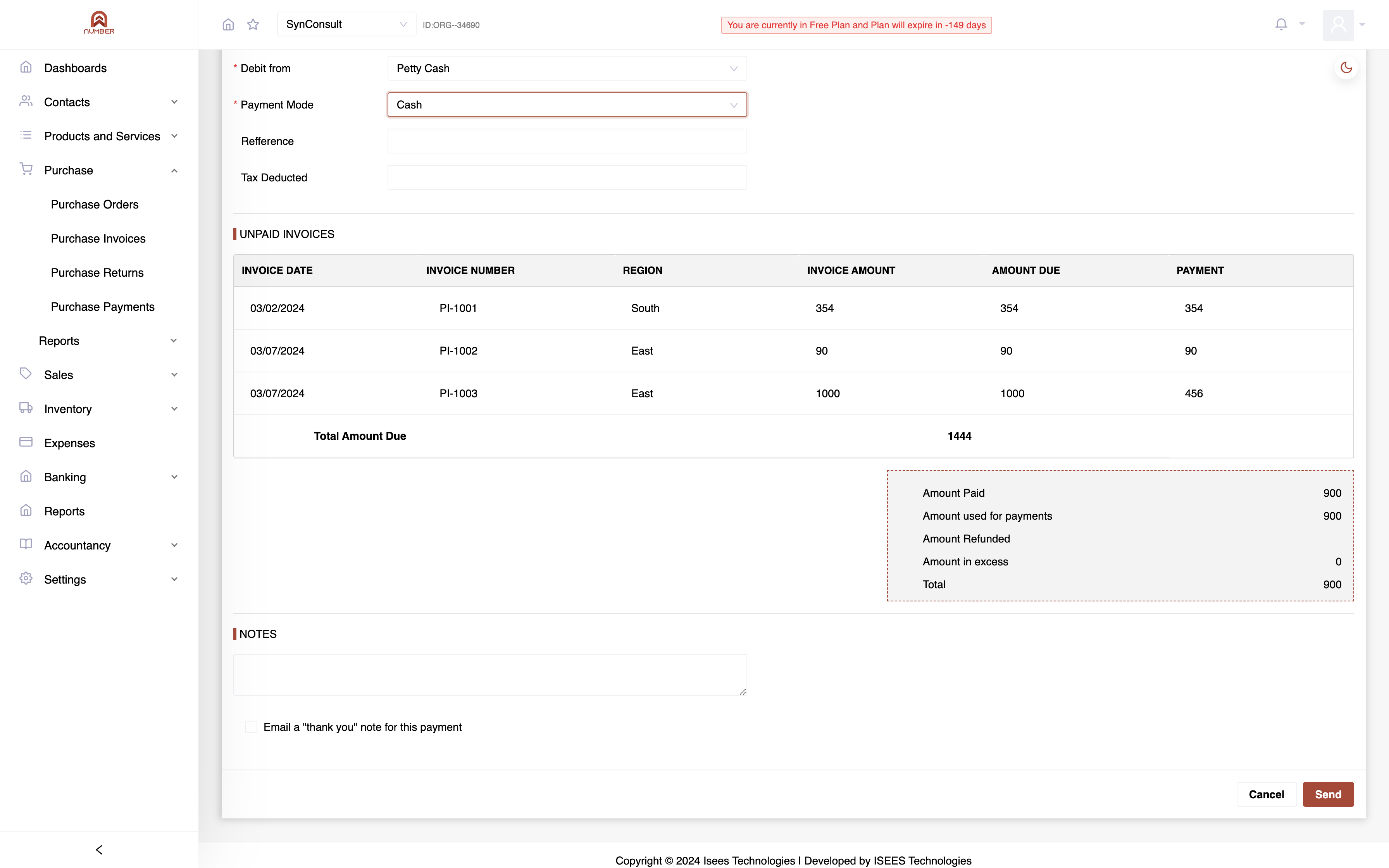Expand Contacts menu chevron
This screenshot has width=1389, height=868.
point(174,102)
